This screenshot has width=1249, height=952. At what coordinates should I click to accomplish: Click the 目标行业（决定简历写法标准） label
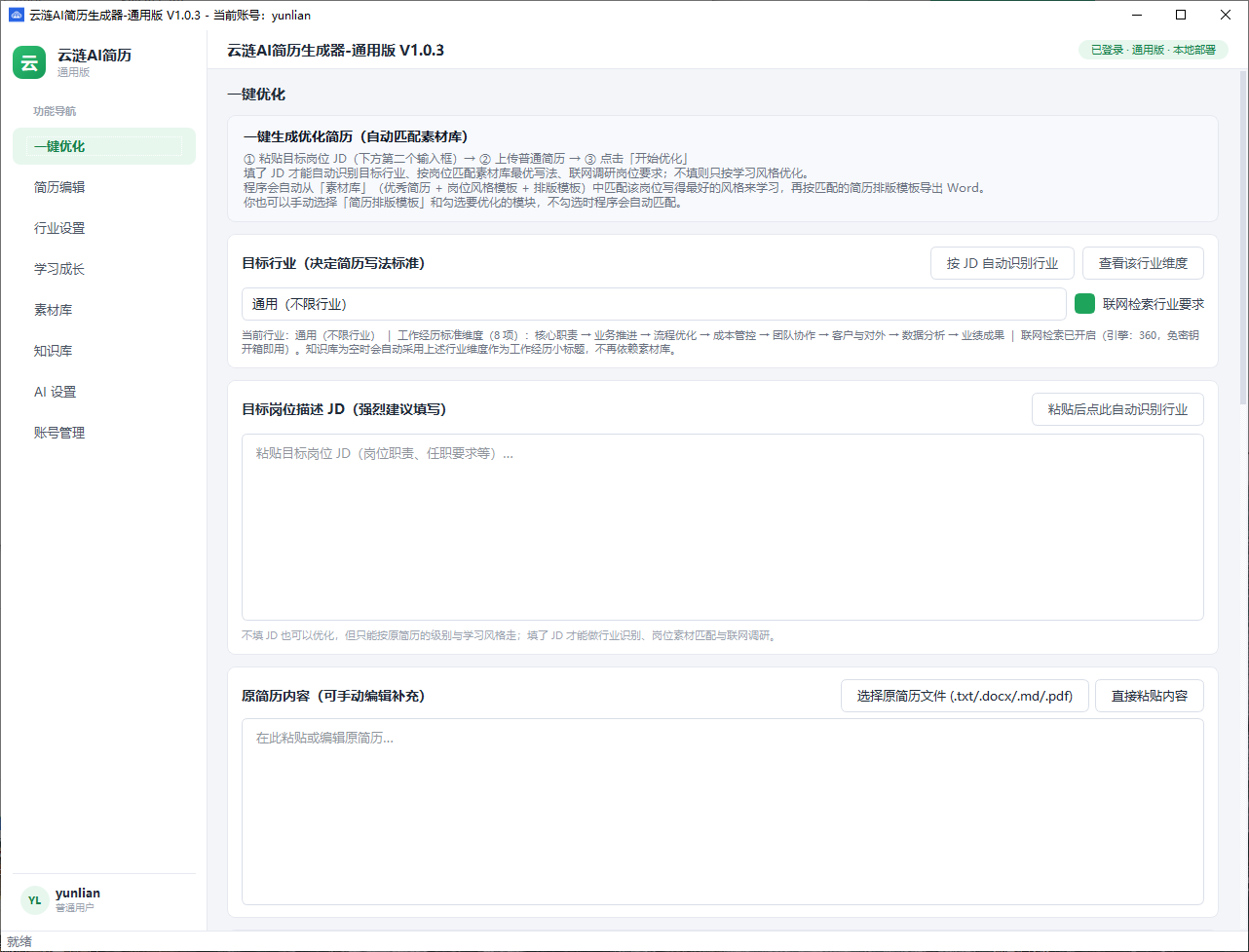point(333,263)
